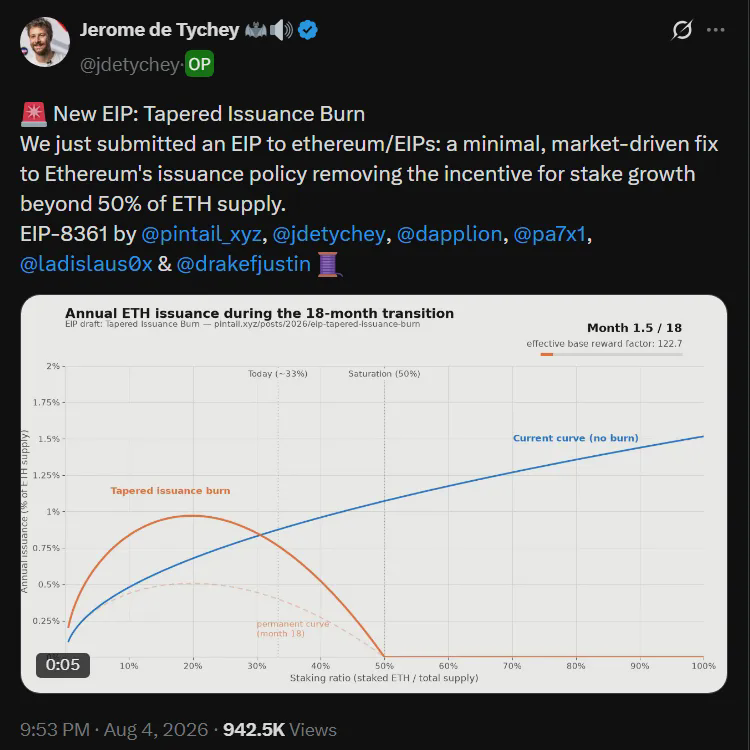Play the issuance chart video
750x750 pixels.
point(374,494)
